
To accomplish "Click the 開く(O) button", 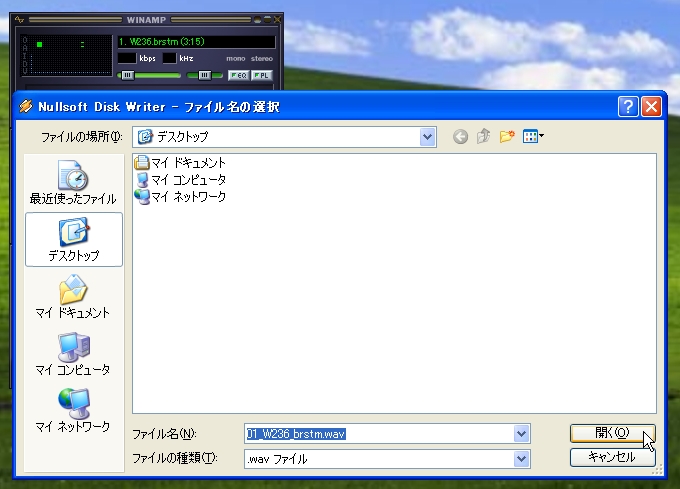I will tap(612, 433).
